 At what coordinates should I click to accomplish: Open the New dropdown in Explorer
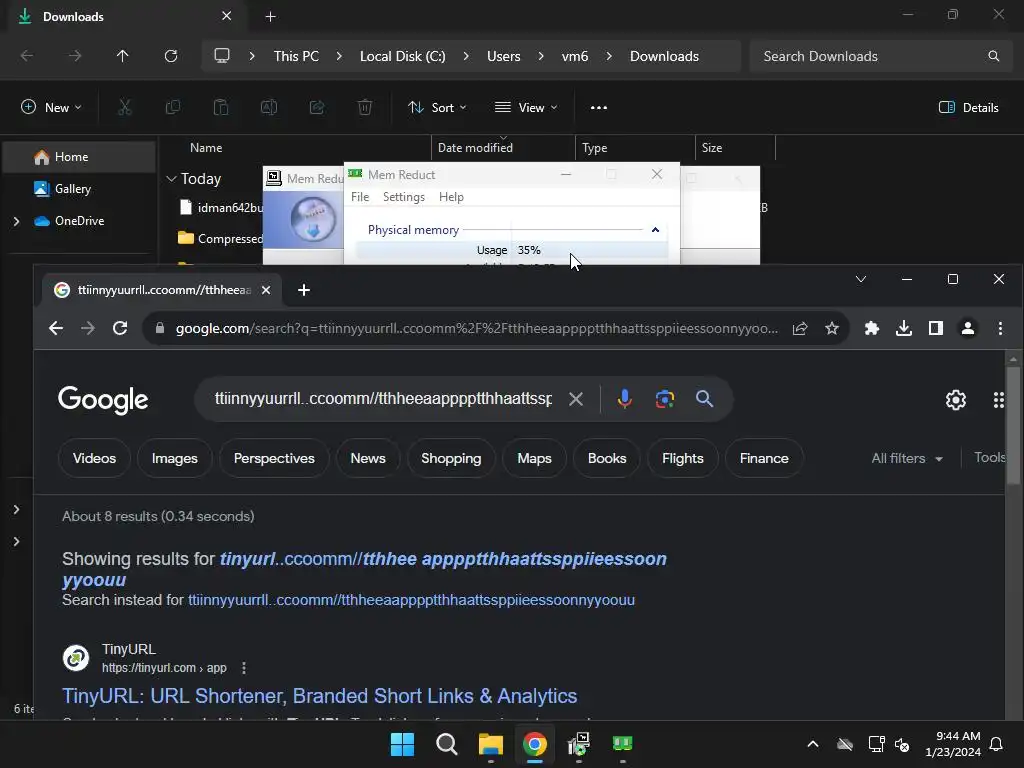pyautogui.click(x=51, y=108)
